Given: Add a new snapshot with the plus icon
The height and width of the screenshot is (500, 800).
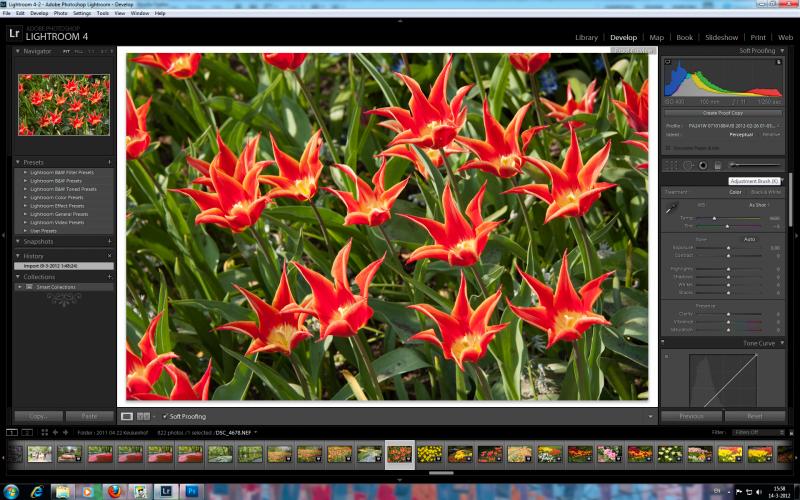Looking at the screenshot, I should point(109,241).
